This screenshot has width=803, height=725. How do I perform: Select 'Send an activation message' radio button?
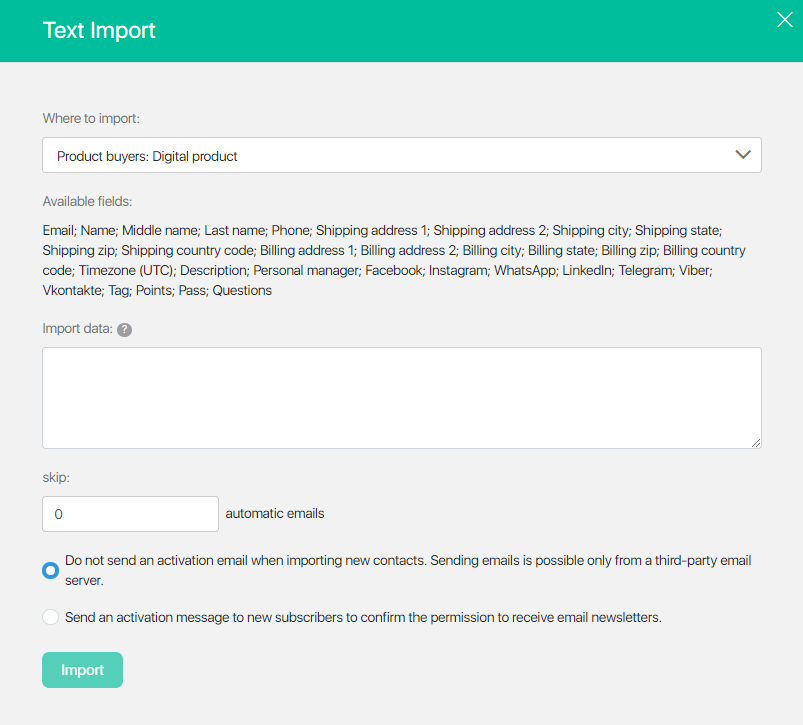pos(50,617)
